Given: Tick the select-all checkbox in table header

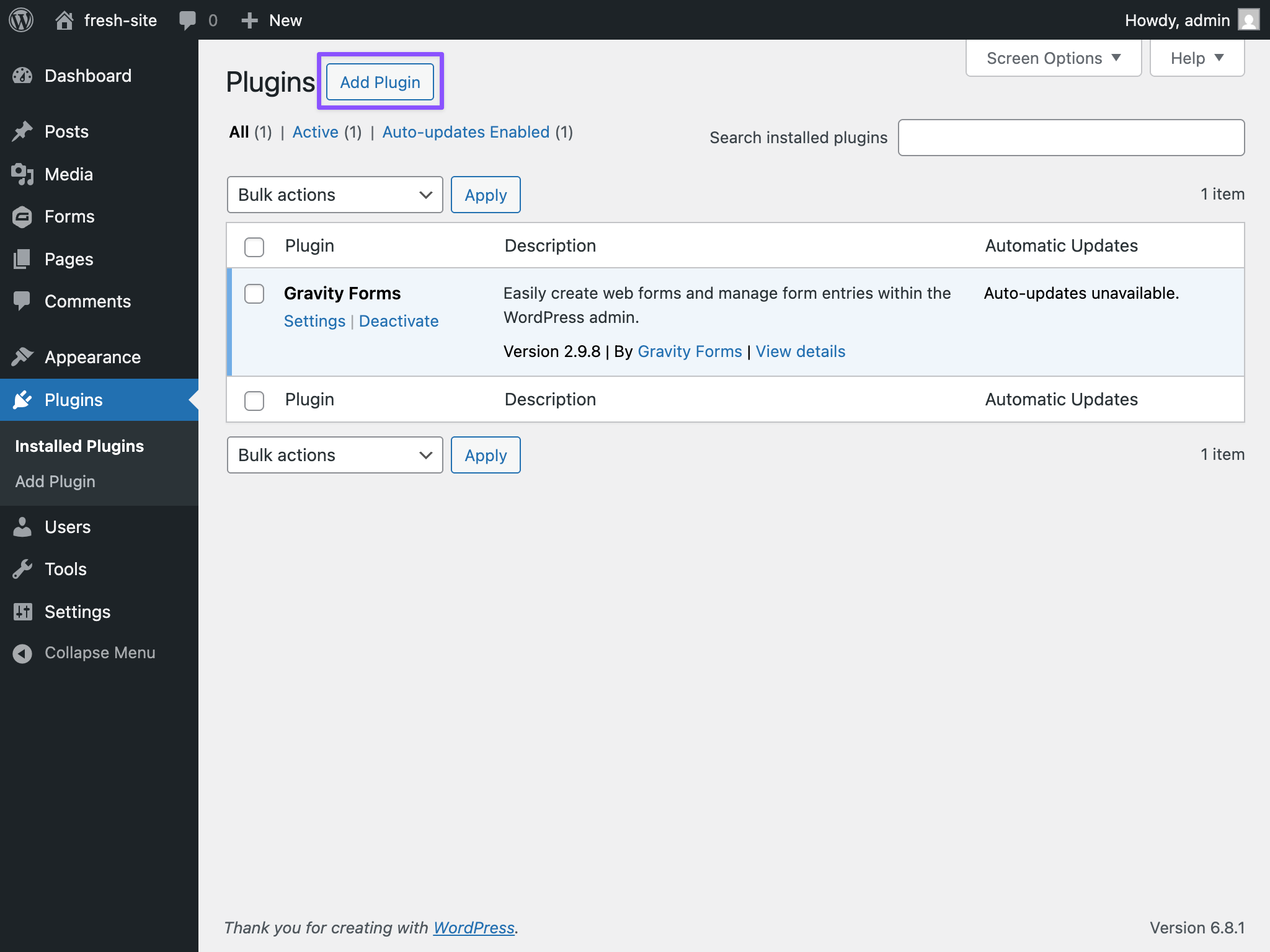Looking at the screenshot, I should (254, 247).
